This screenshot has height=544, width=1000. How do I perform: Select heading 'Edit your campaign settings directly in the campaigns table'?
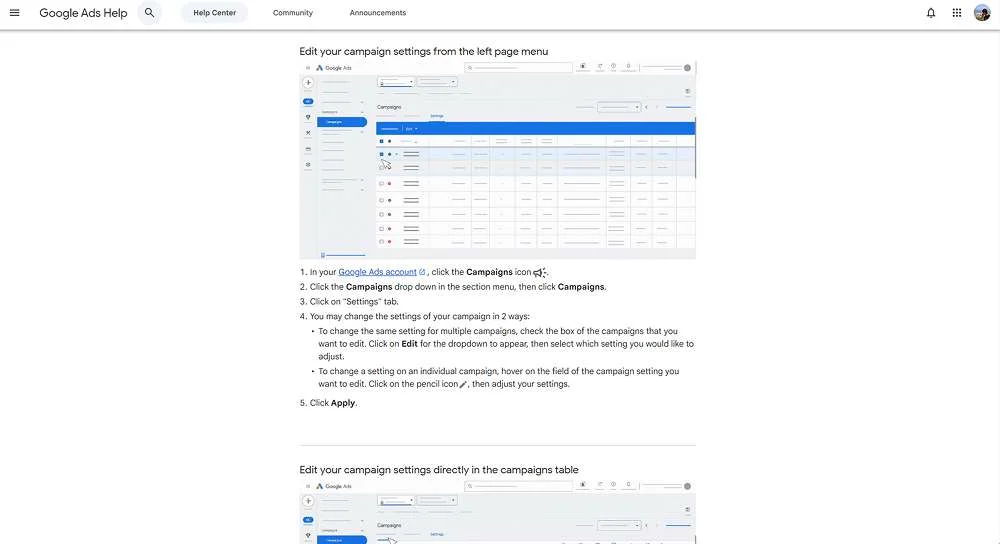[439, 470]
